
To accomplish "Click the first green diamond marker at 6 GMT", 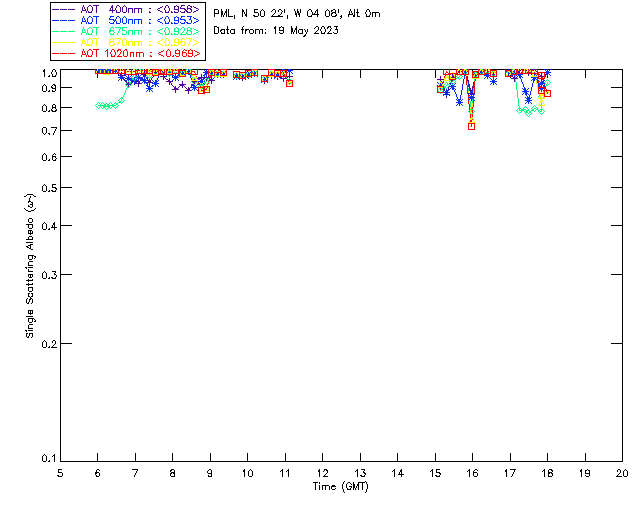I will (x=98, y=105).
